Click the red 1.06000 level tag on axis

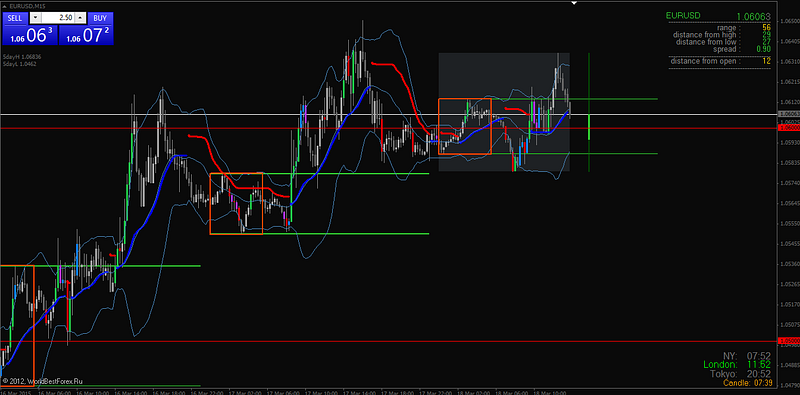point(788,128)
